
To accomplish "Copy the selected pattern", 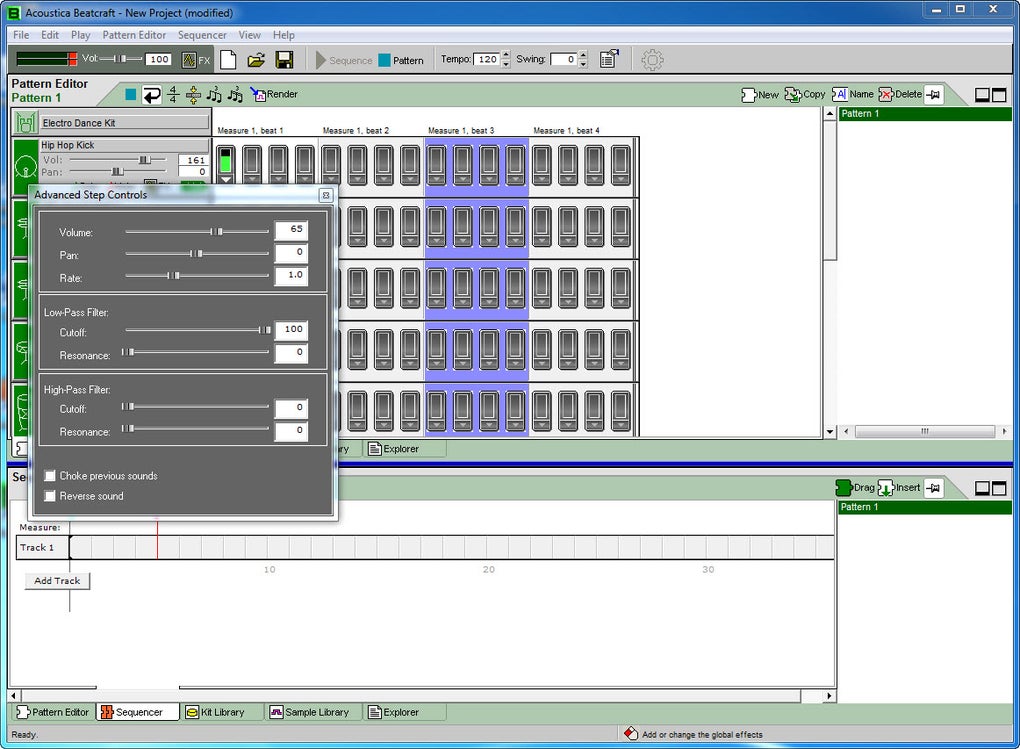I will [x=805, y=94].
